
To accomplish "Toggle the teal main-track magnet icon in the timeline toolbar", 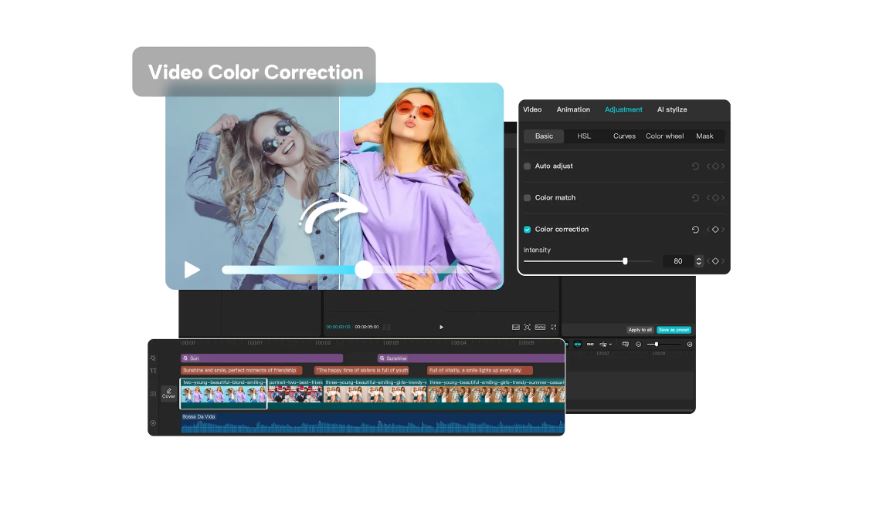I will tap(577, 344).
